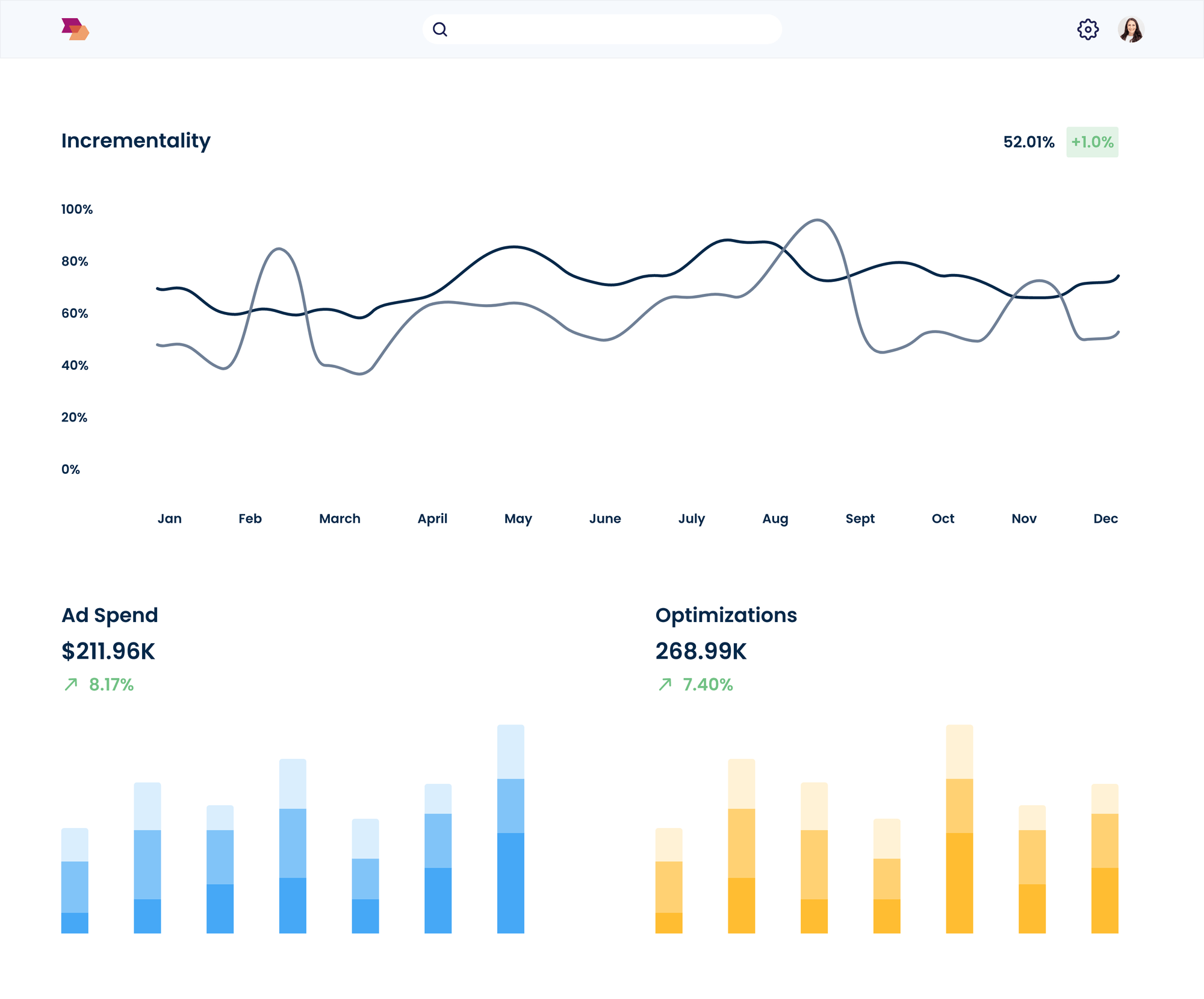
Task: Open the user profile avatar
Action: [x=1131, y=30]
